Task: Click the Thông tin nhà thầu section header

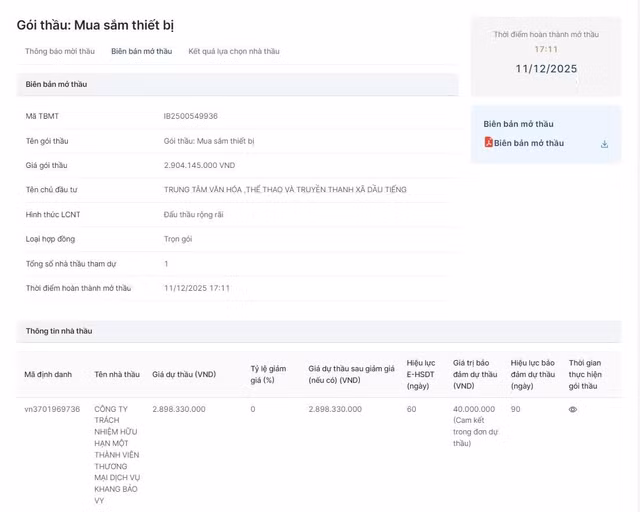Action: pos(59,330)
